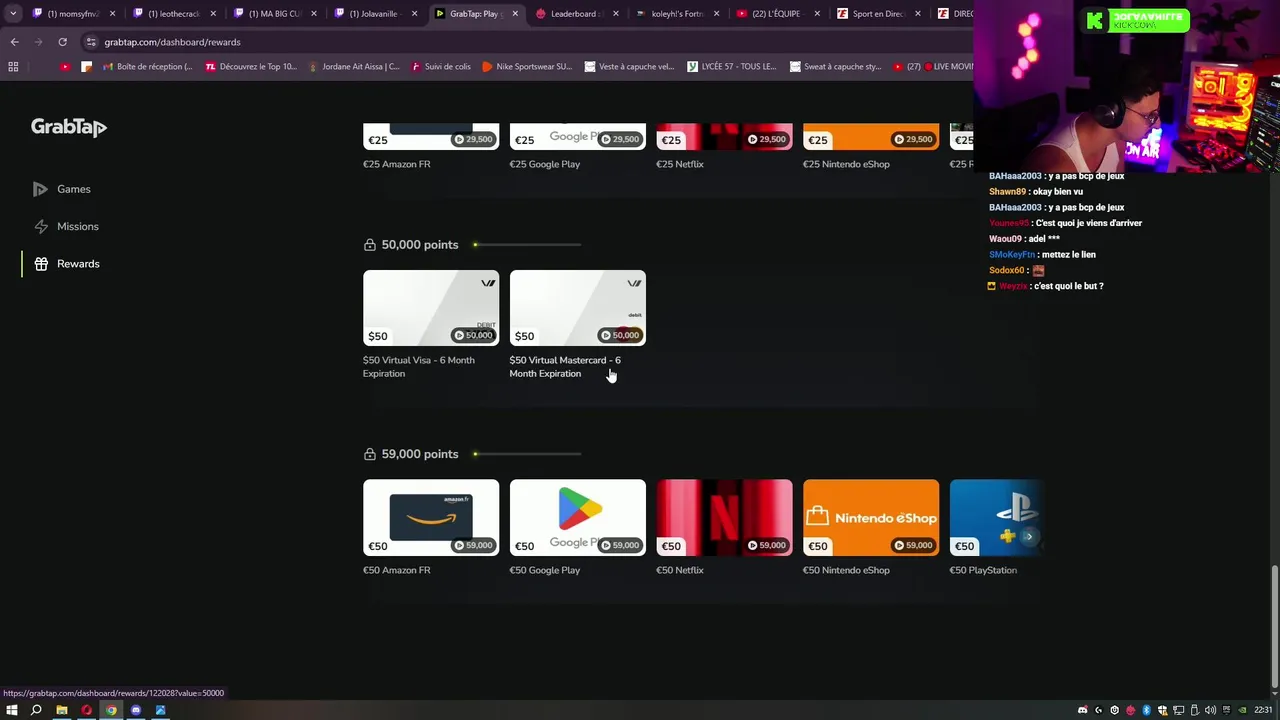Reload the GrabTap page
1280x720 pixels.
tap(62, 42)
